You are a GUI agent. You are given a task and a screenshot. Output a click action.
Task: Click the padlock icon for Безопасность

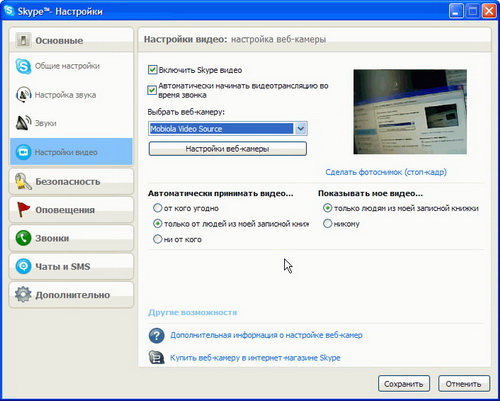click(23, 182)
